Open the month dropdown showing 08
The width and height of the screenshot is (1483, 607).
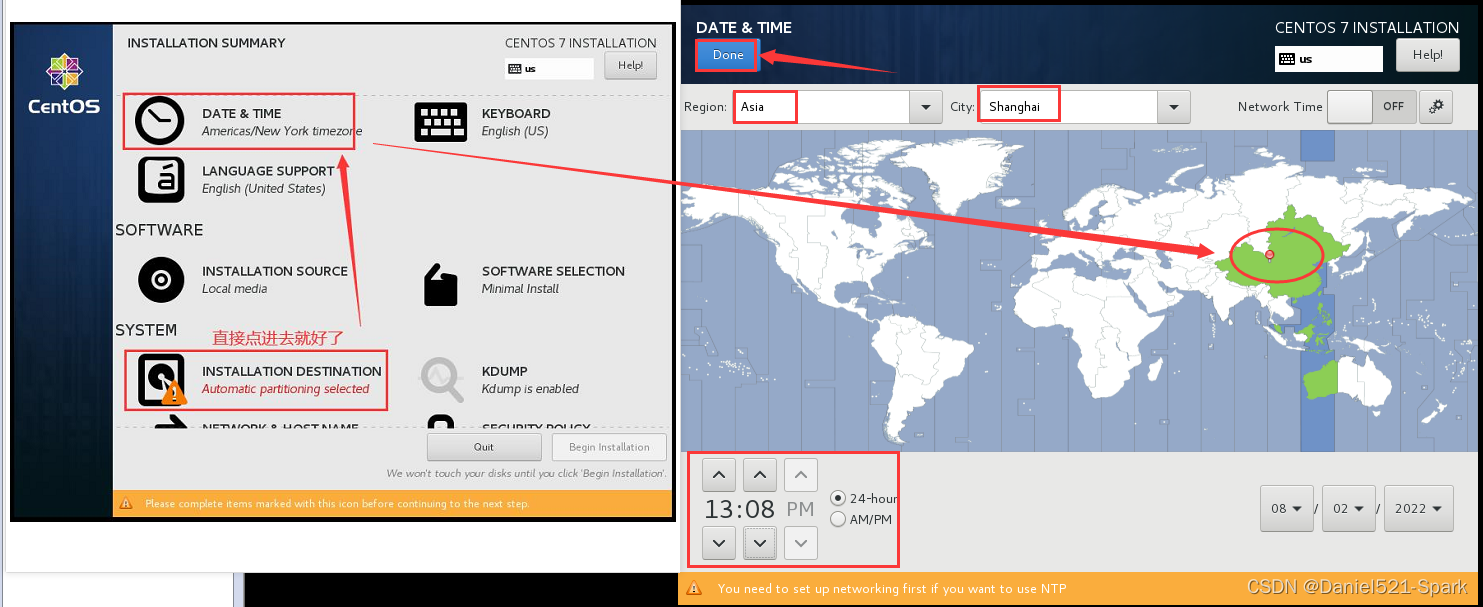[x=1288, y=508]
